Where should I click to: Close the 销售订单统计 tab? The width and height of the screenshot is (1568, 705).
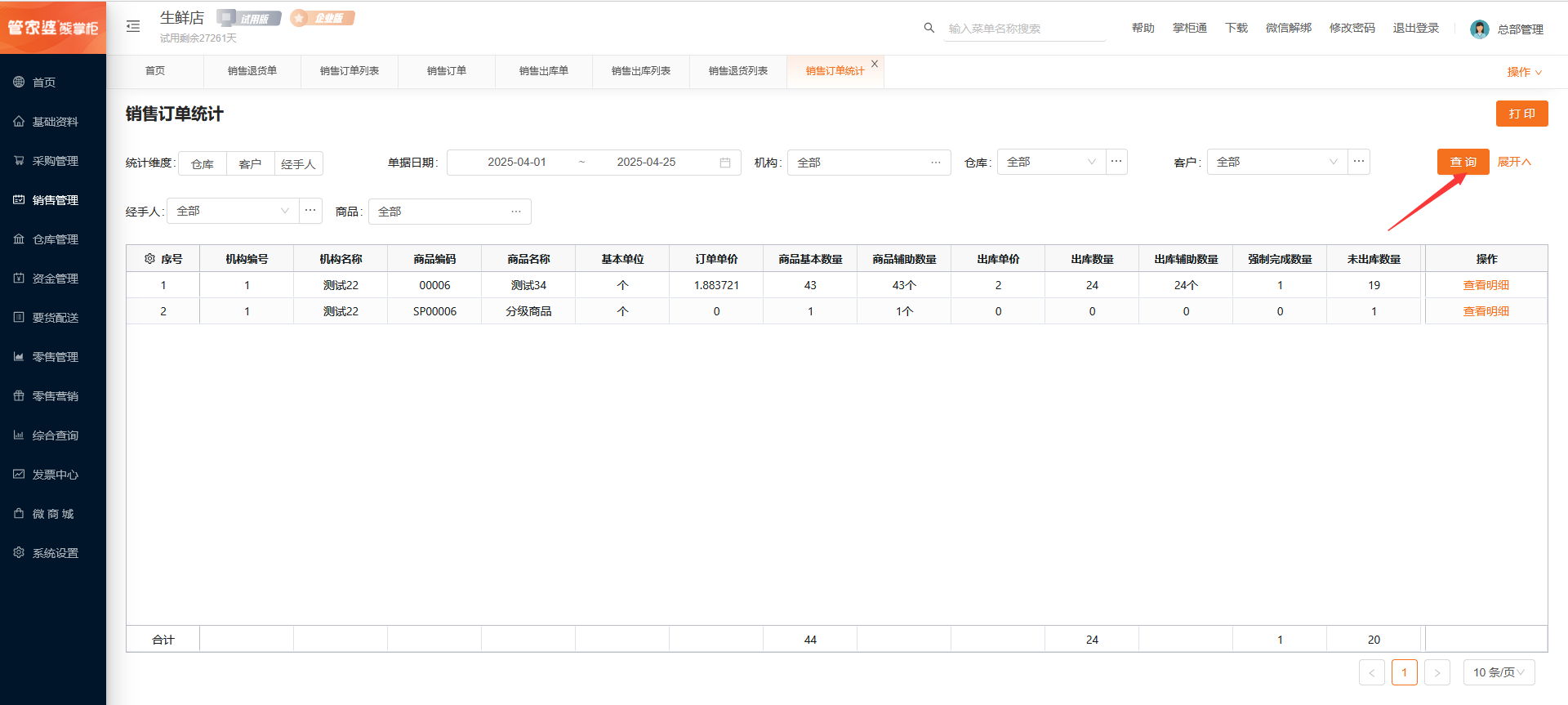[x=875, y=64]
